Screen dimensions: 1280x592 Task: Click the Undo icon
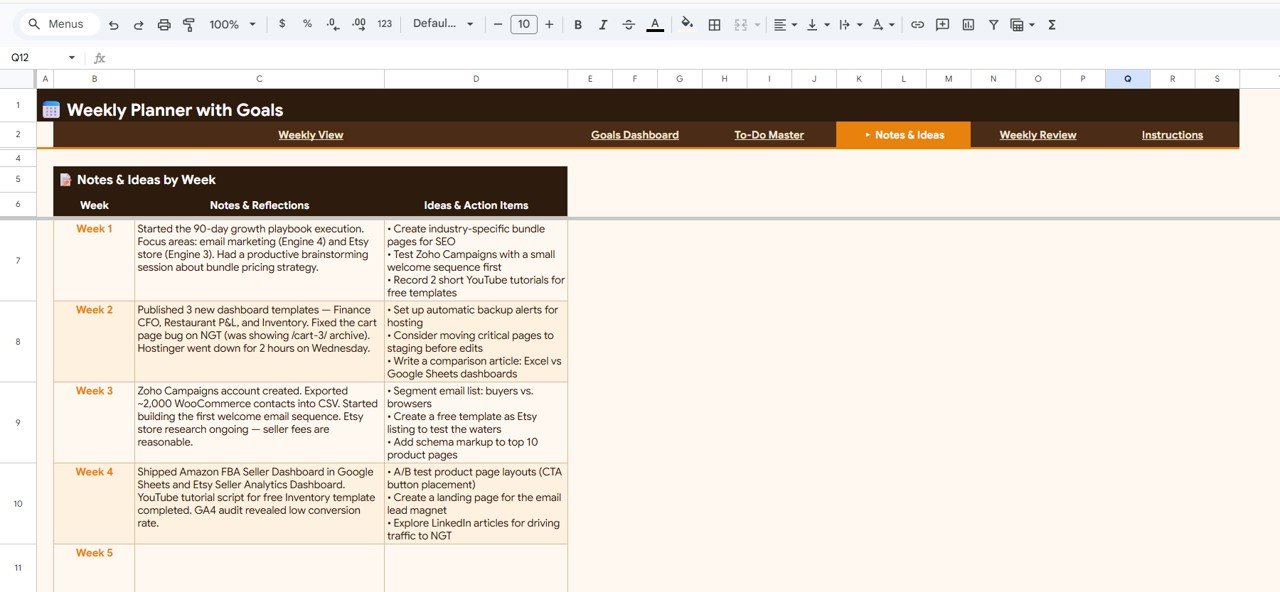(x=114, y=24)
